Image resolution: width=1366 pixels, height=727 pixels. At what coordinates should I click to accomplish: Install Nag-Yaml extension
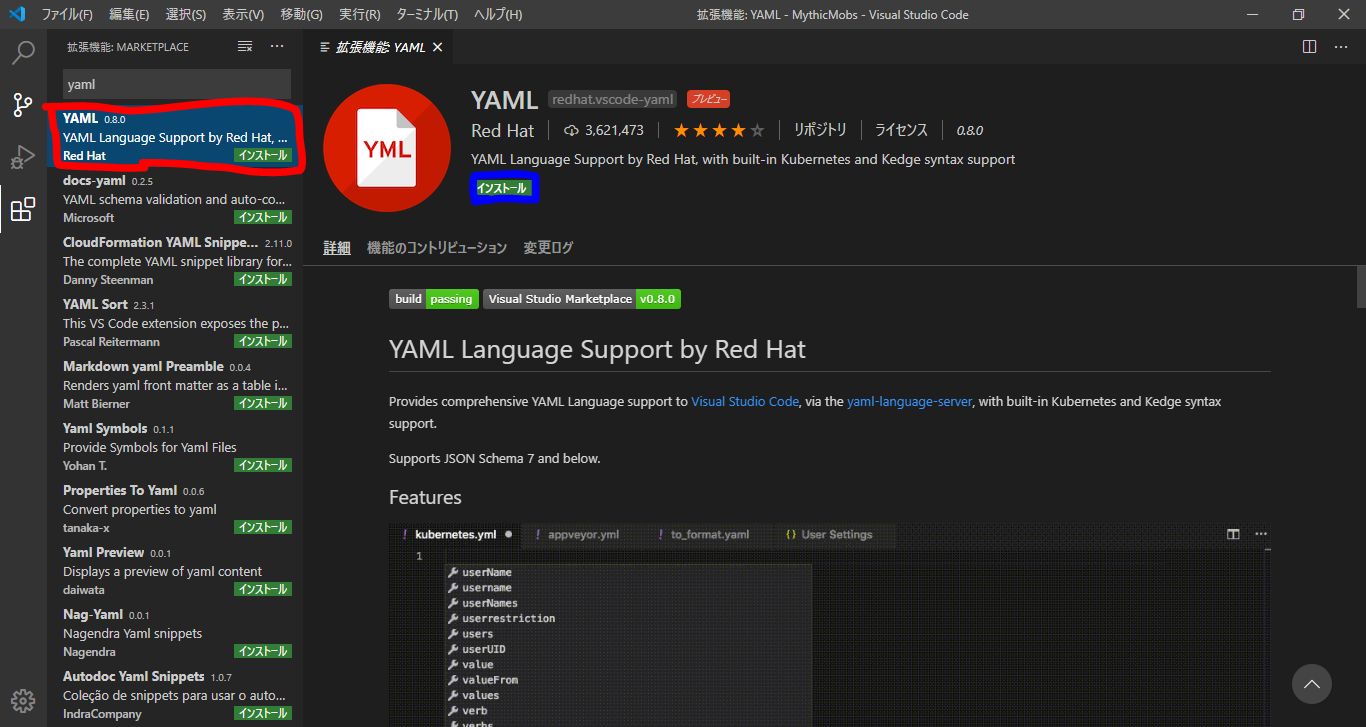pos(263,652)
